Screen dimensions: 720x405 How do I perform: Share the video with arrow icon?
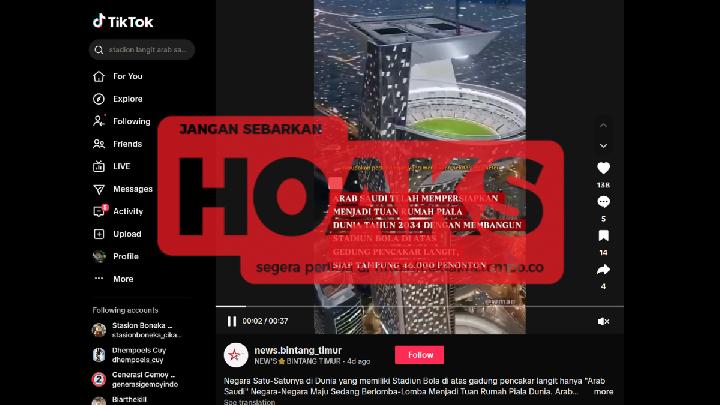pyautogui.click(x=603, y=270)
